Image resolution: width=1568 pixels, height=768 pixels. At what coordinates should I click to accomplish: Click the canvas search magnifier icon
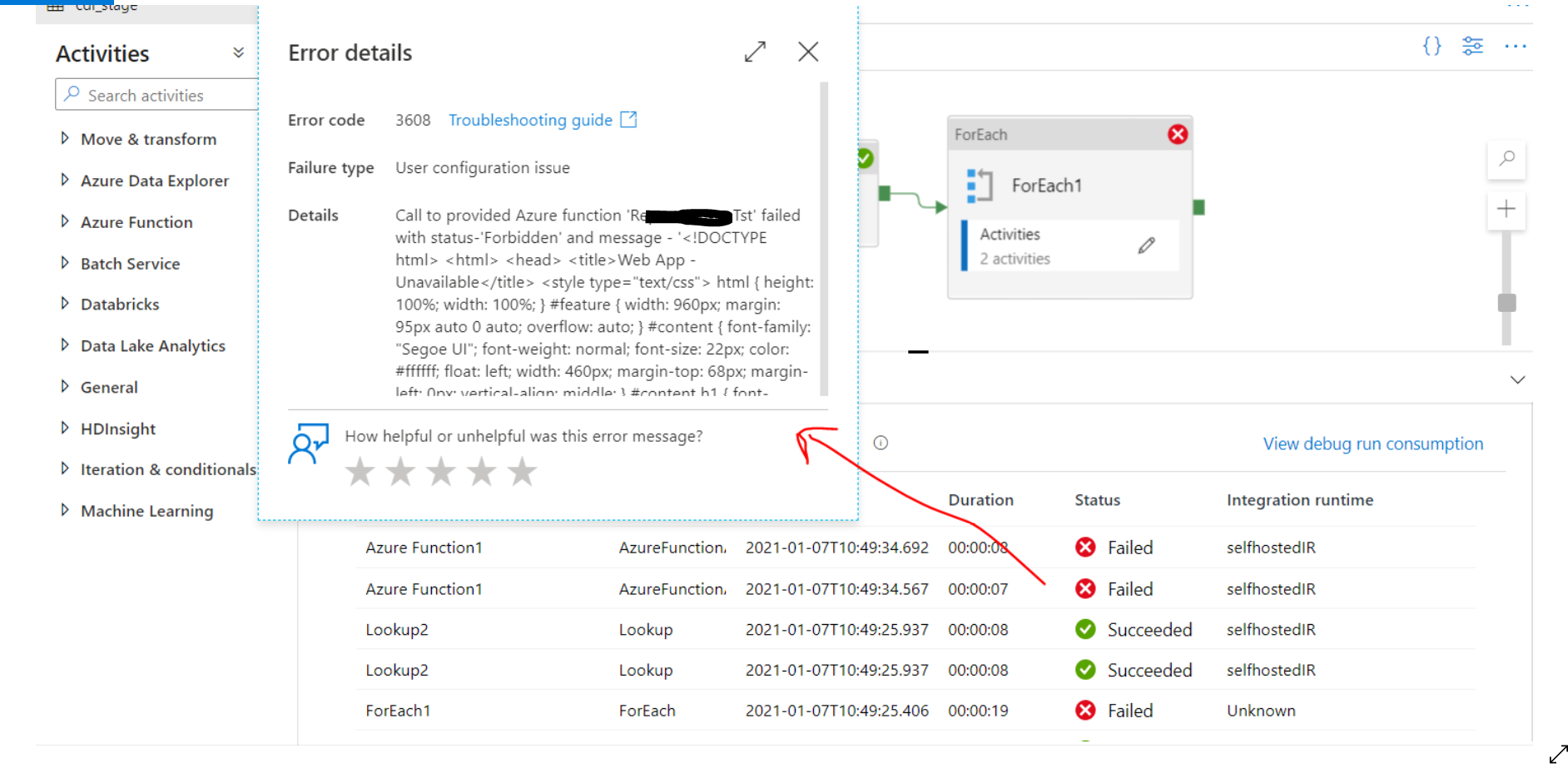click(1506, 158)
